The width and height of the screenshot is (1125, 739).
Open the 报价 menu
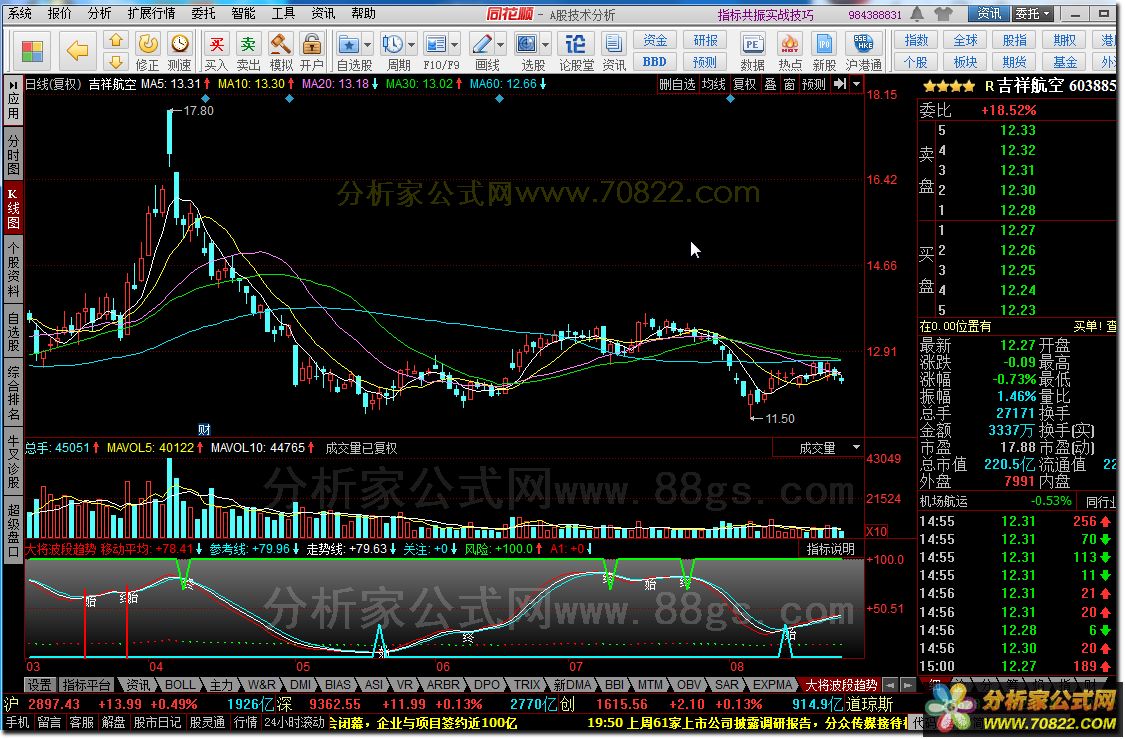60,13
